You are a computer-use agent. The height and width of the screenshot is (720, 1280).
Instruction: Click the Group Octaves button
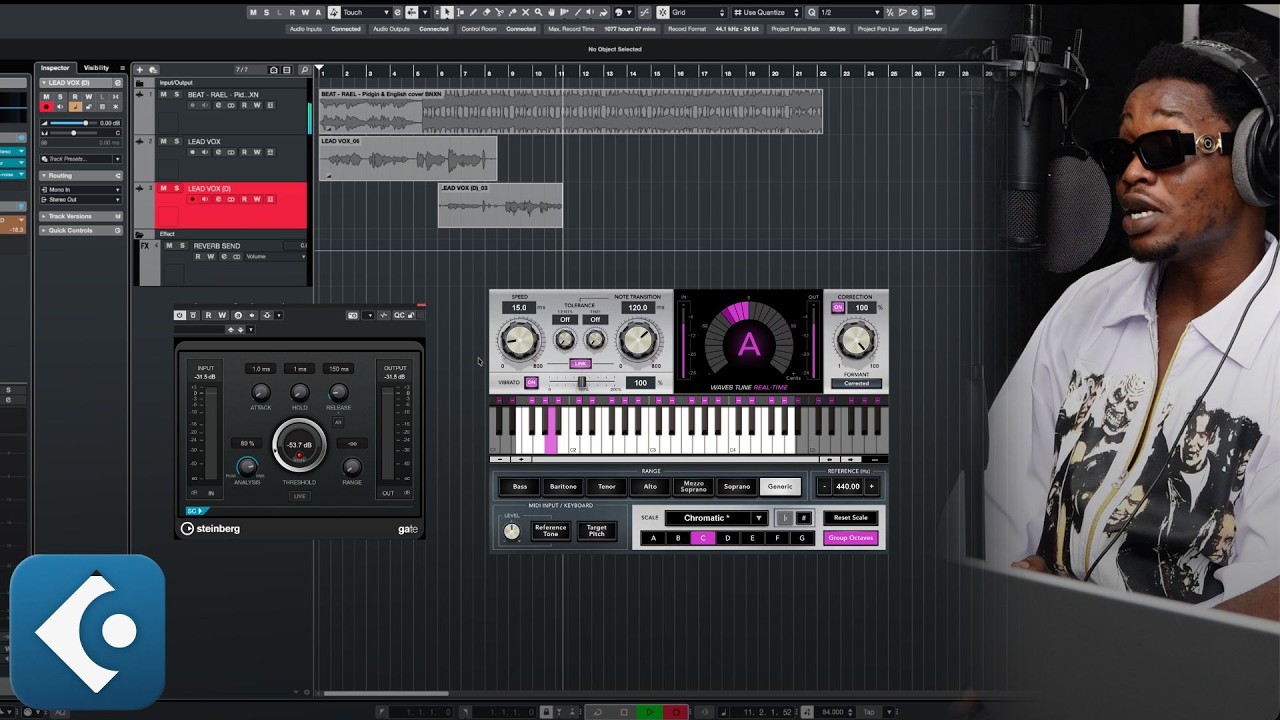(x=851, y=538)
